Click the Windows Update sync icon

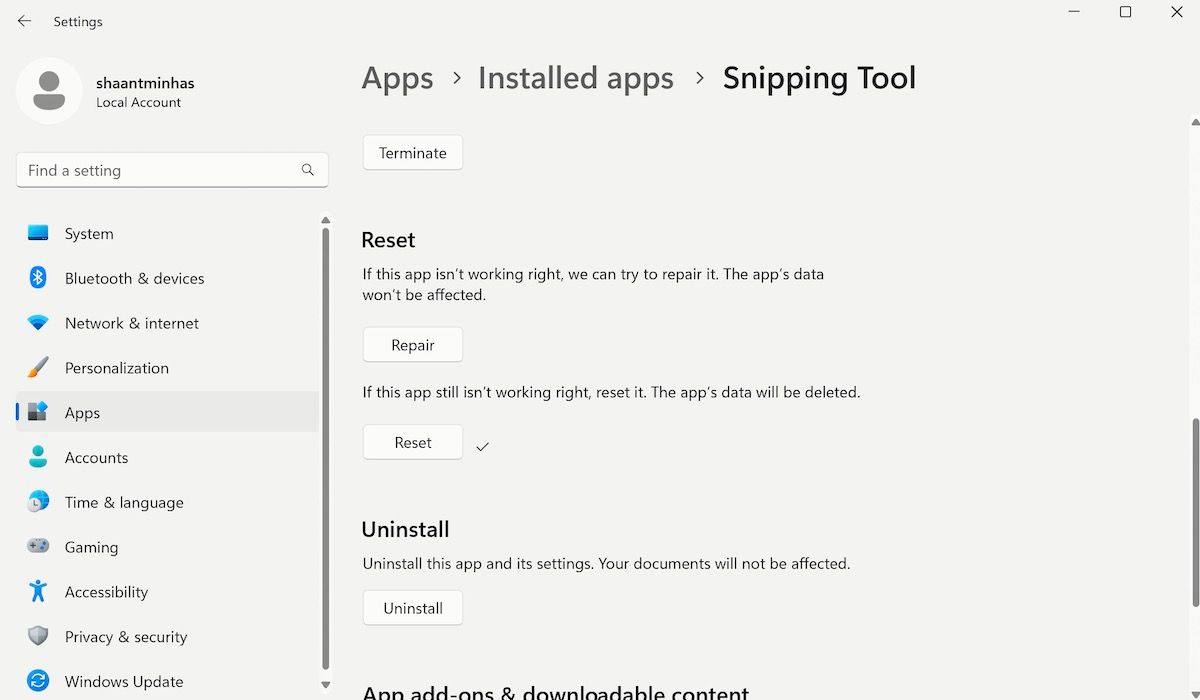(x=38, y=681)
